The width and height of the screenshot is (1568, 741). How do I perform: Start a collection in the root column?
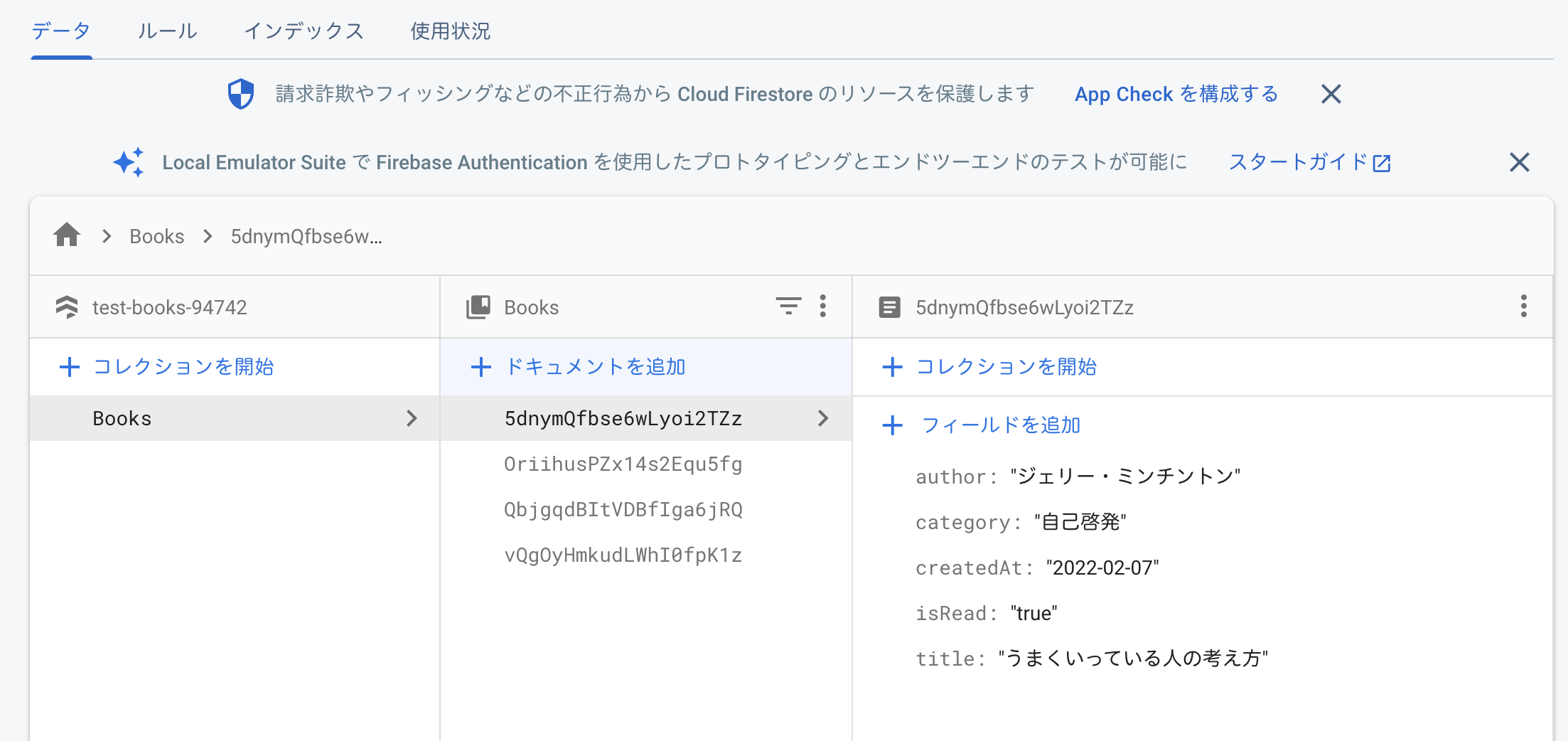(x=166, y=367)
